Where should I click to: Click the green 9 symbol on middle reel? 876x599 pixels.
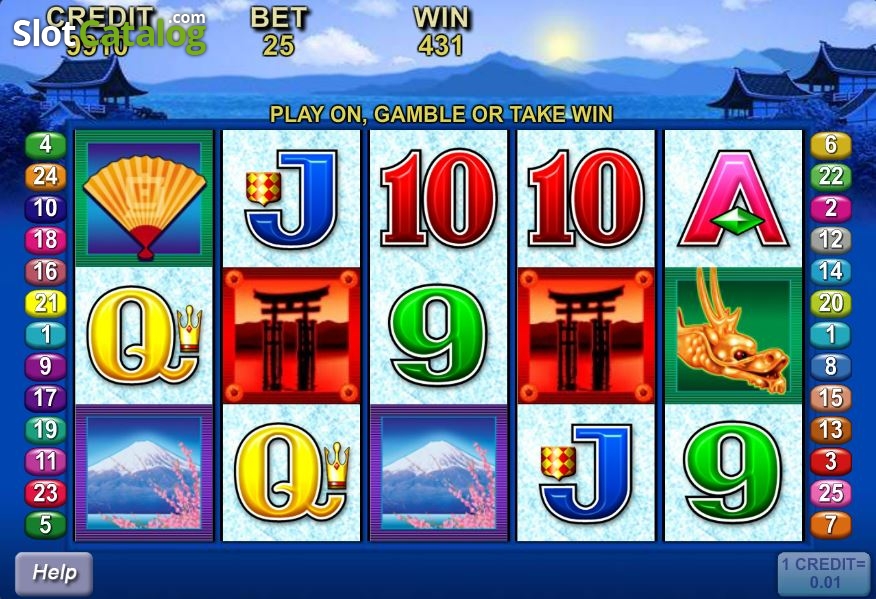(x=439, y=335)
